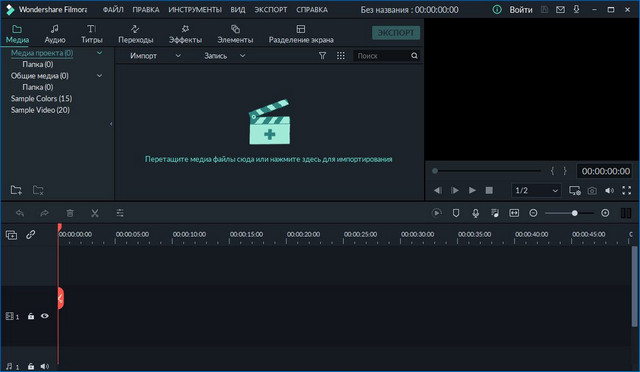Click the edit adjustments sliders icon
This screenshot has height=372, width=640.
tap(120, 213)
